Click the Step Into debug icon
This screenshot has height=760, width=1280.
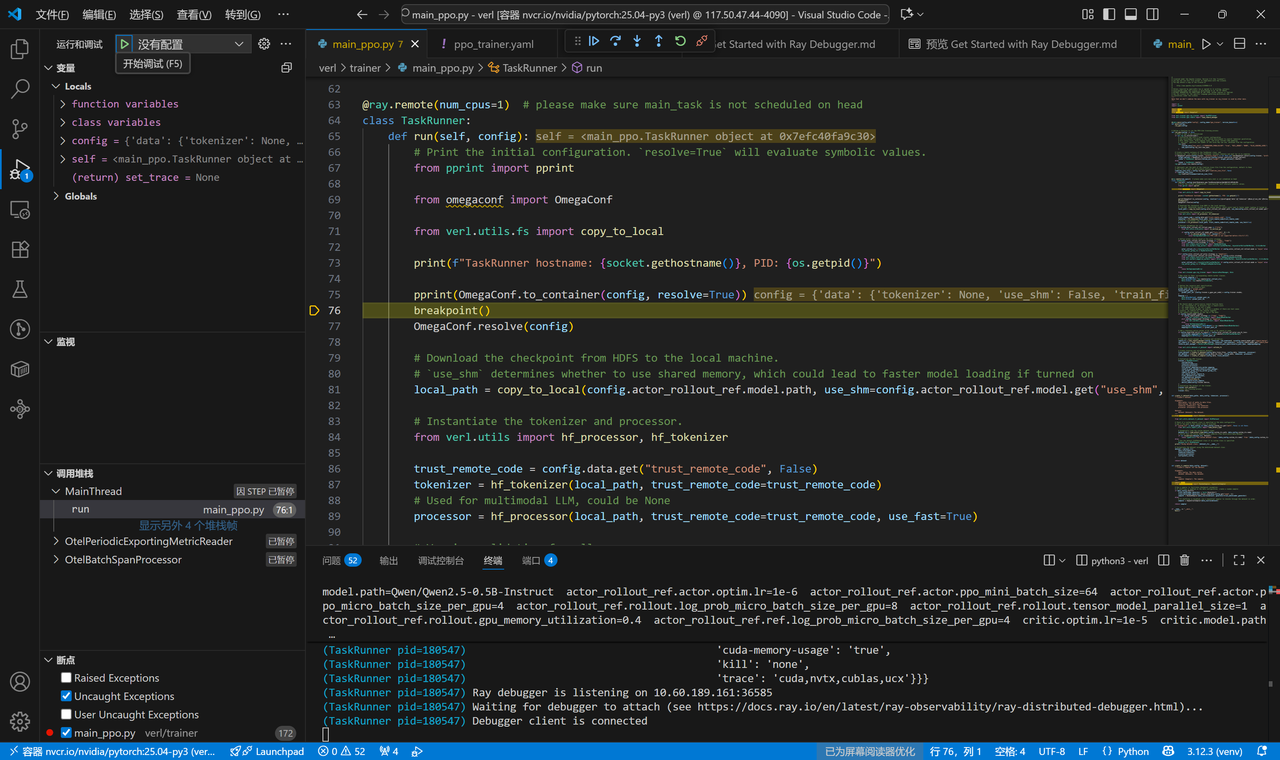(637, 42)
